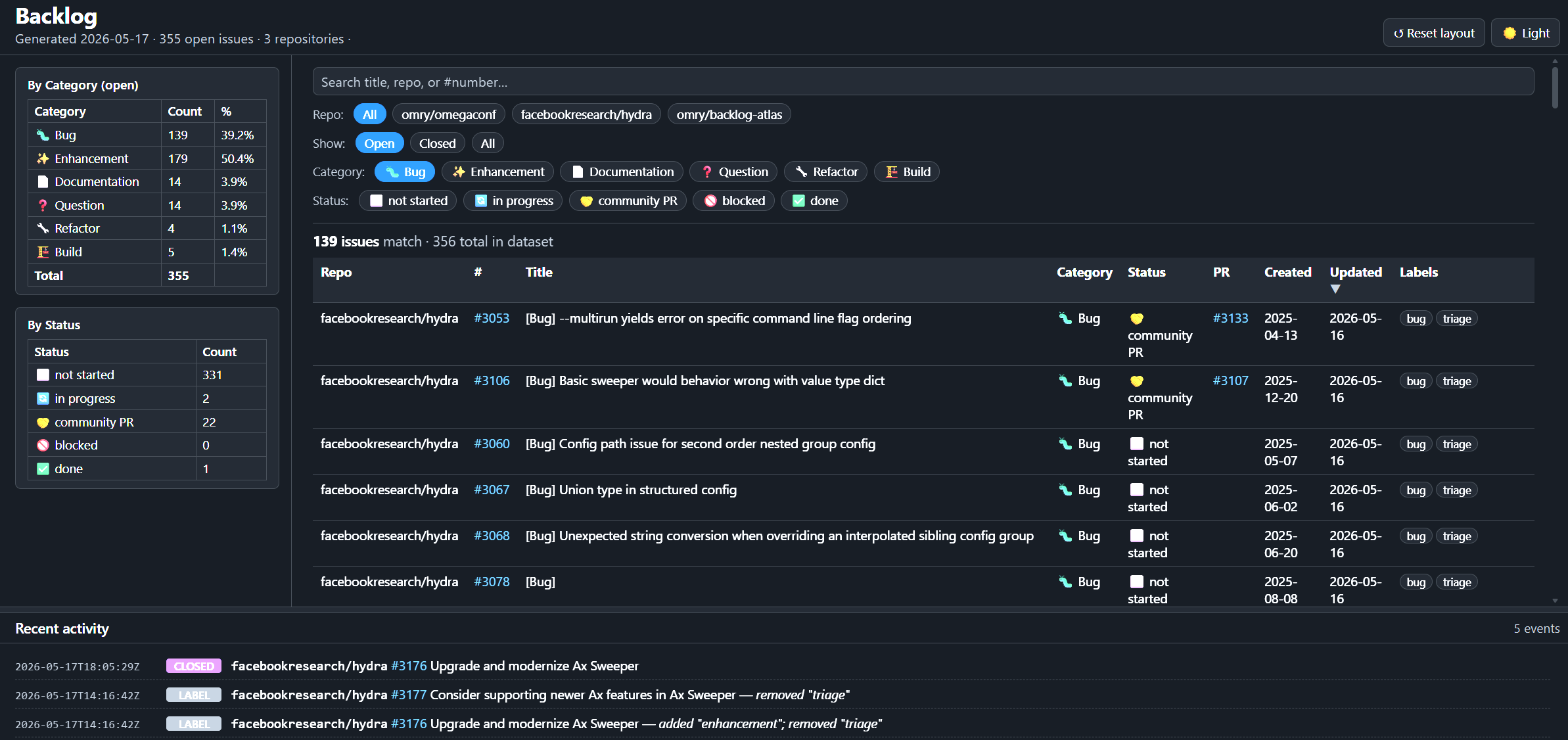The height and width of the screenshot is (740, 1568).
Task: Click the yellow heart status icon in row #3106
Action: pyautogui.click(x=1136, y=381)
